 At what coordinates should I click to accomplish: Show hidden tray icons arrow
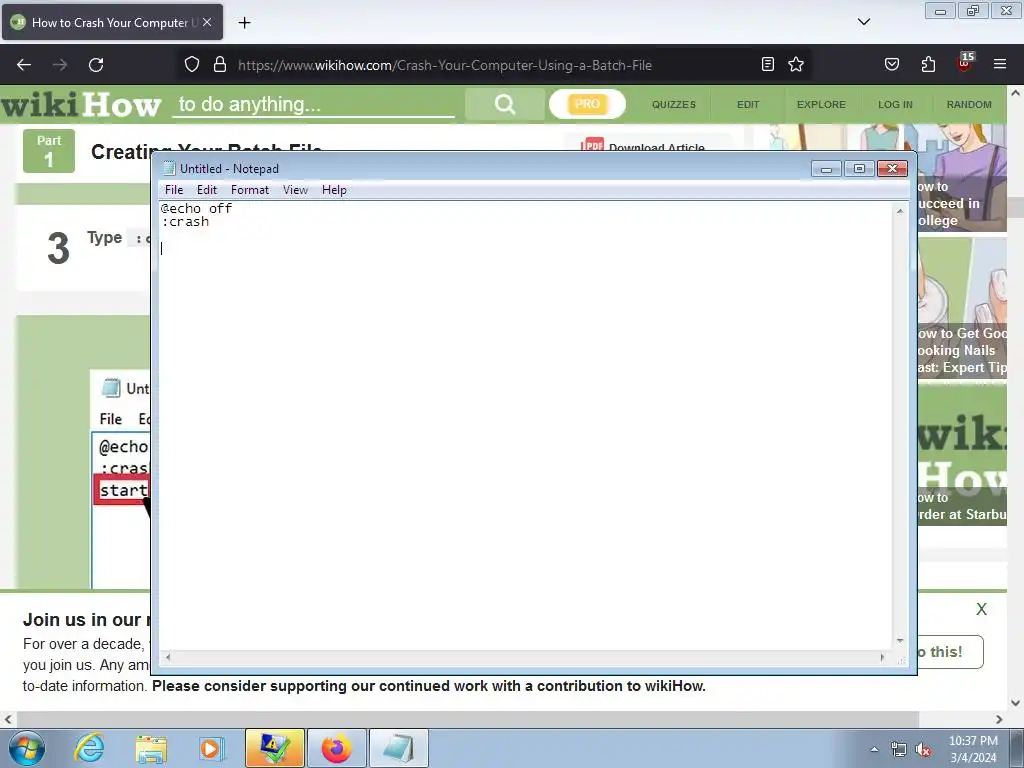coord(874,750)
